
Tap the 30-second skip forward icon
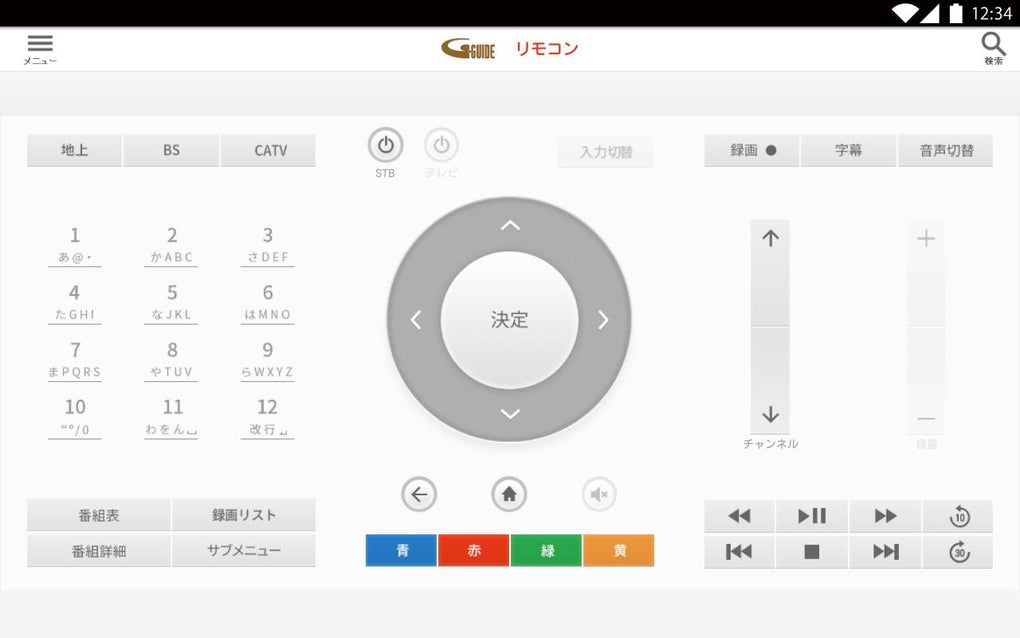click(x=958, y=550)
